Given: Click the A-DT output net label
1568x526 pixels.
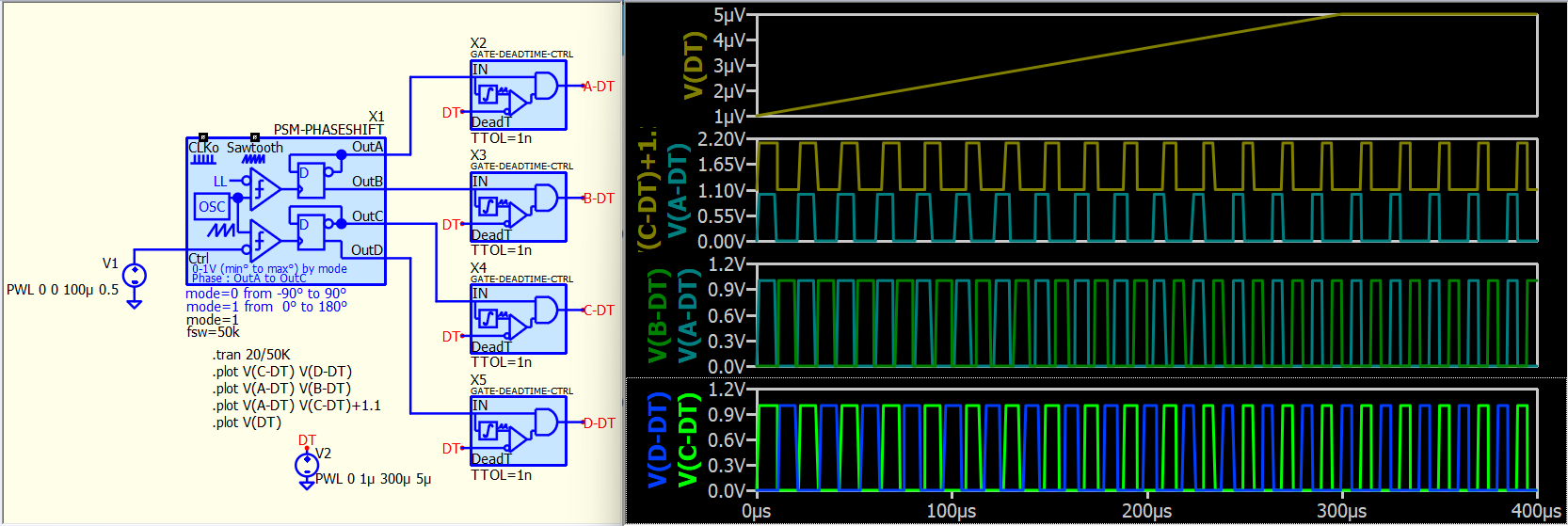Looking at the screenshot, I should point(599,87).
